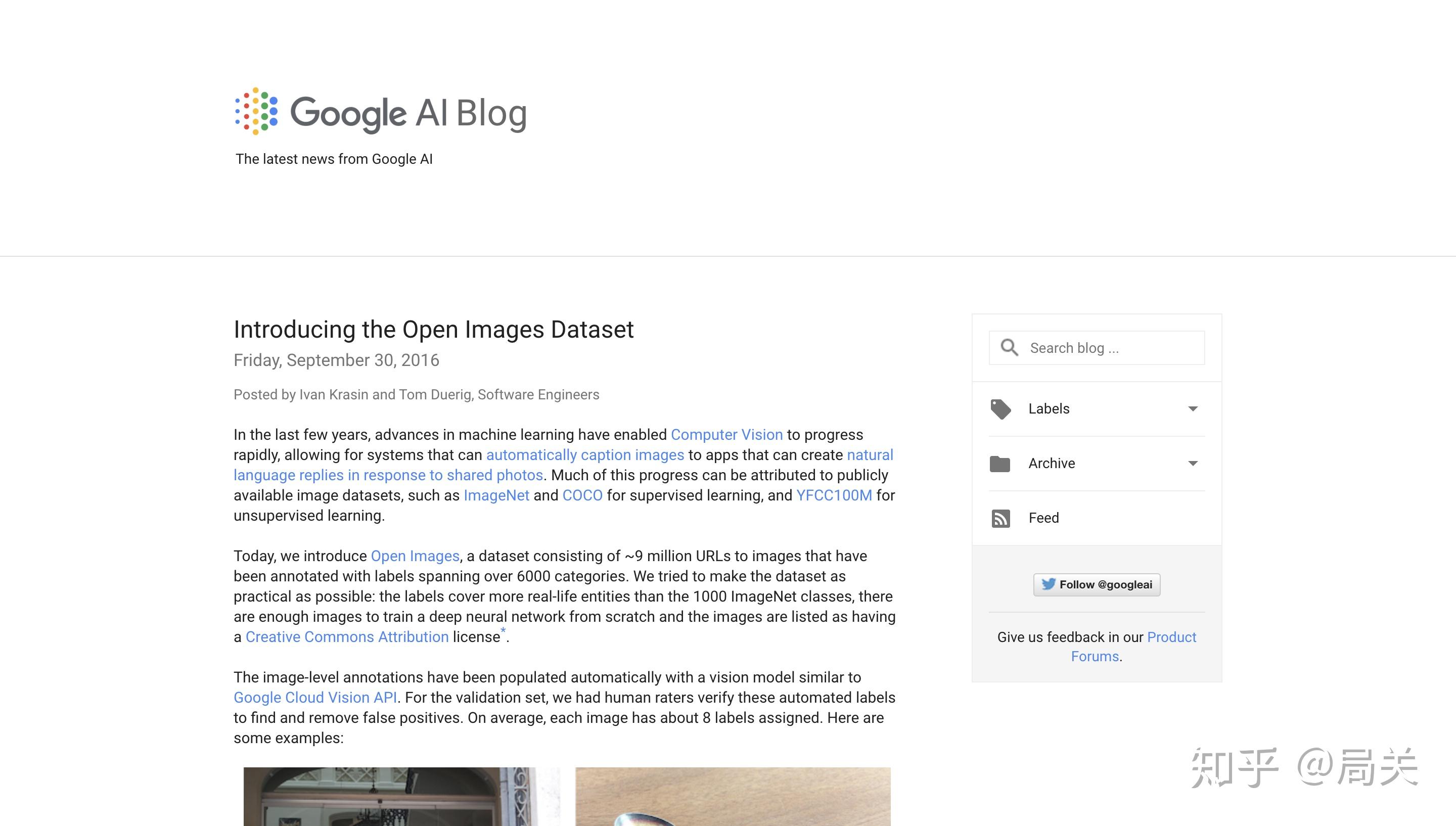Click the Labels tag icon

click(x=1000, y=409)
